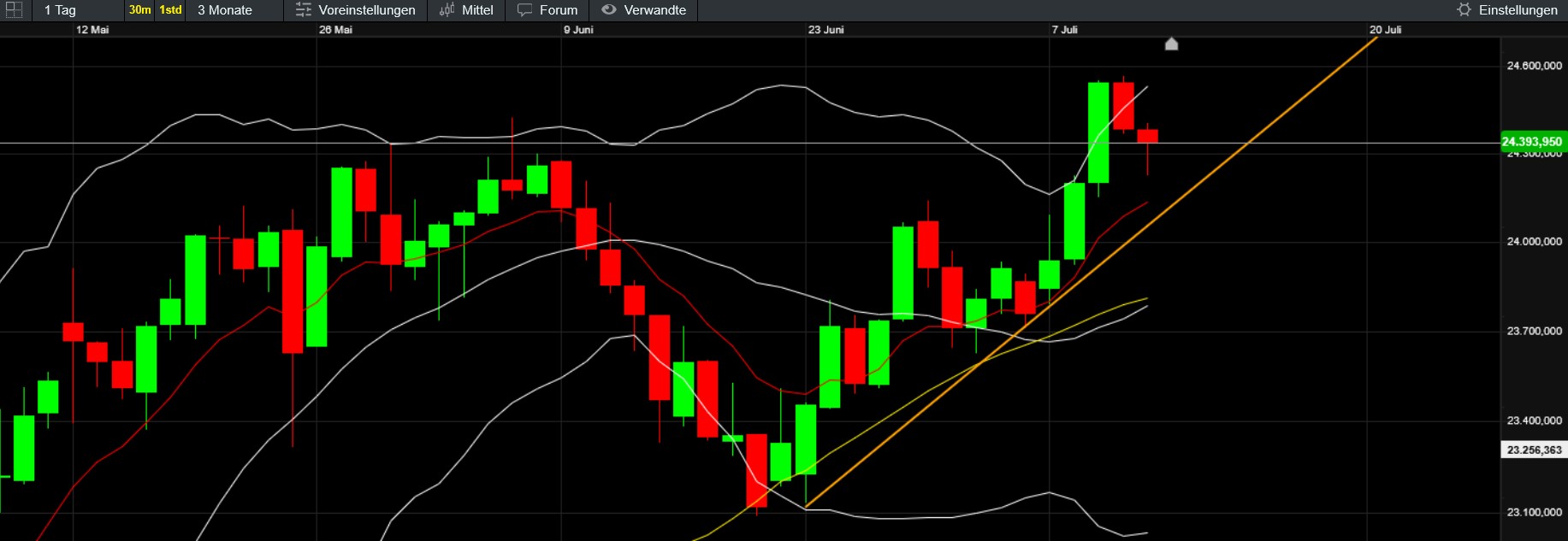This screenshot has height=541, width=1568.
Task: Open the Verwandte menu
Action: click(x=654, y=10)
